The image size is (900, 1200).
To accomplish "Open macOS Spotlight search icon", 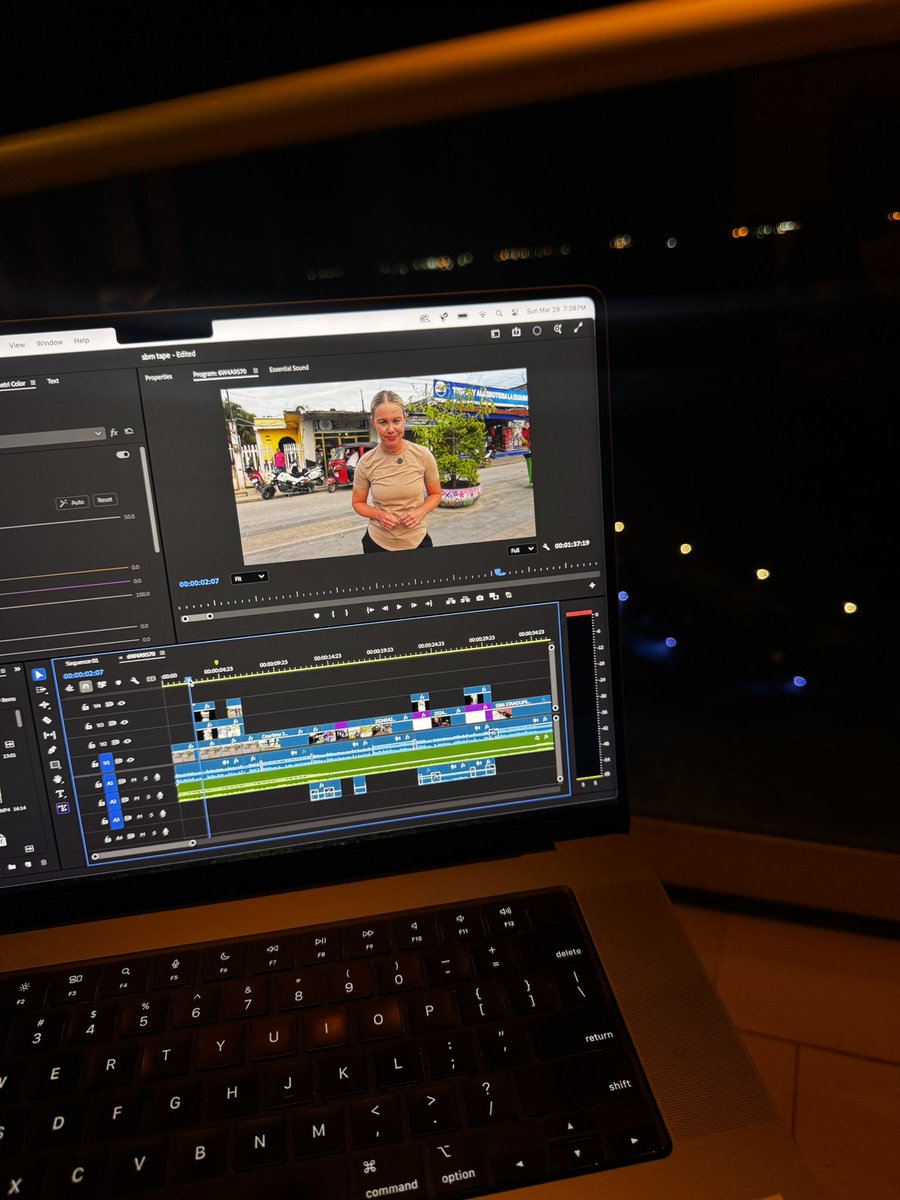I will click(x=499, y=313).
